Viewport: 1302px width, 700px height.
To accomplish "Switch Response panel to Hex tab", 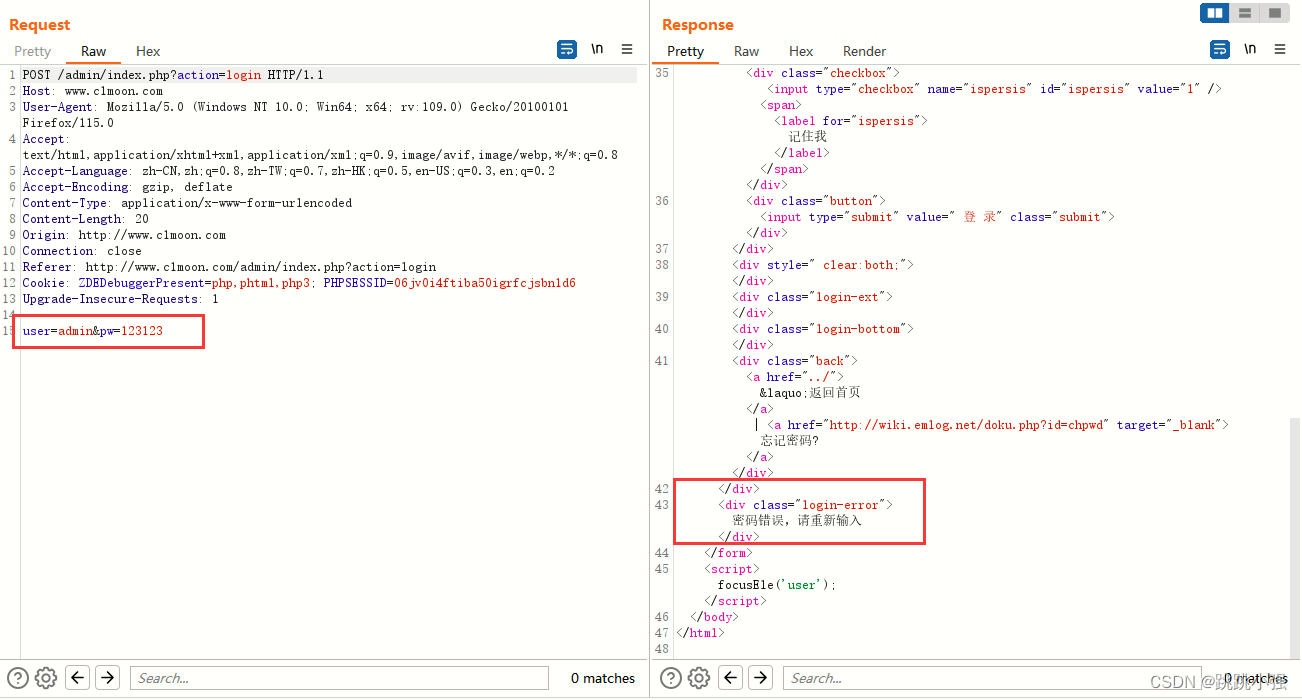I will point(801,51).
